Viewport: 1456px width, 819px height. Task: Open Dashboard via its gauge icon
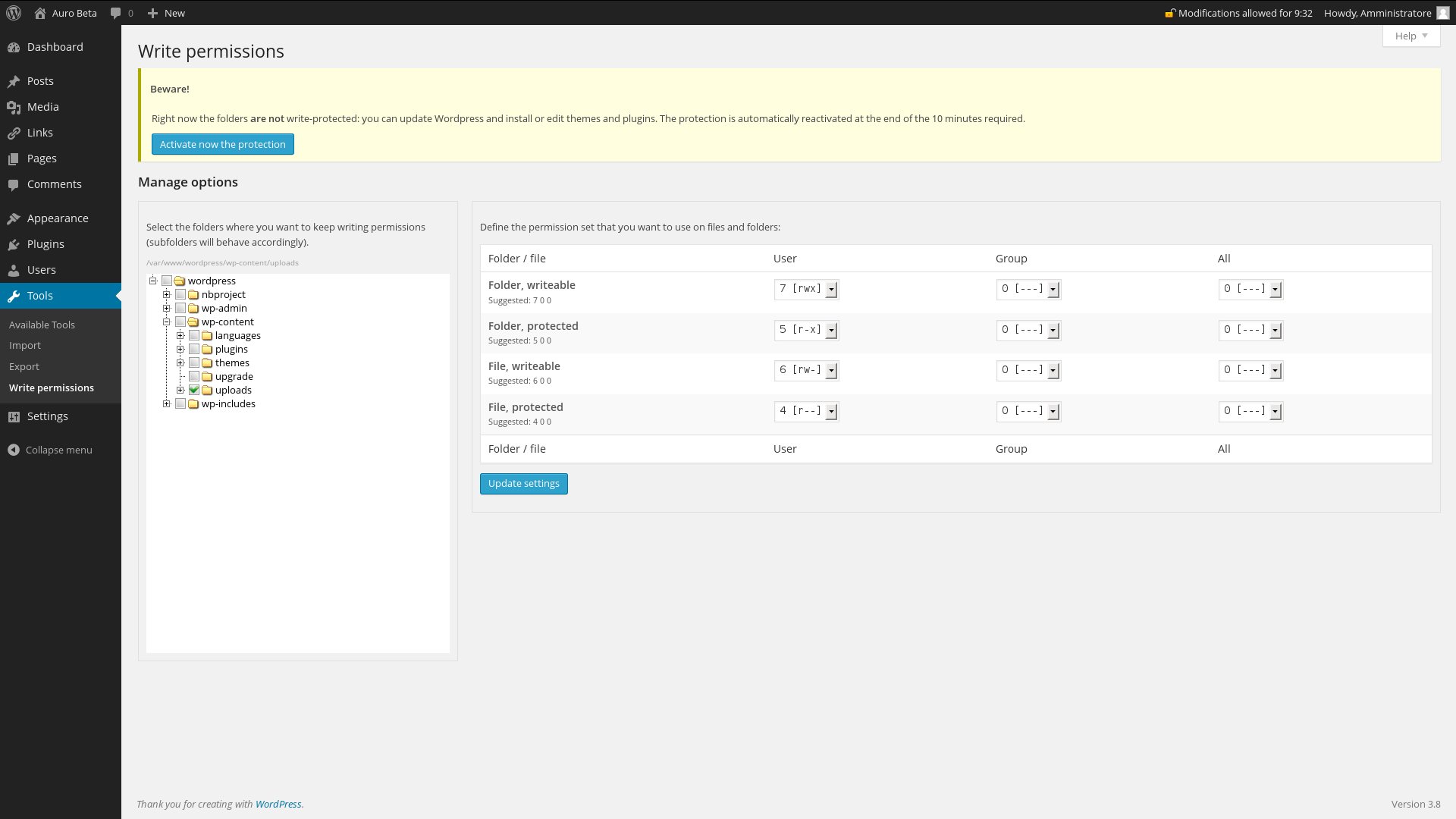pos(14,47)
